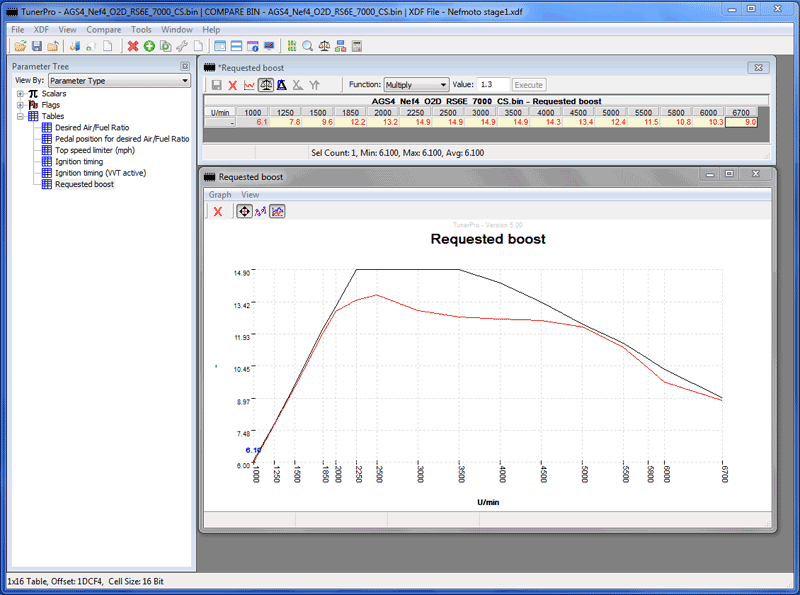The height and width of the screenshot is (595, 800).
Task: Maximize the Requested boost graph window
Action: click(x=730, y=174)
